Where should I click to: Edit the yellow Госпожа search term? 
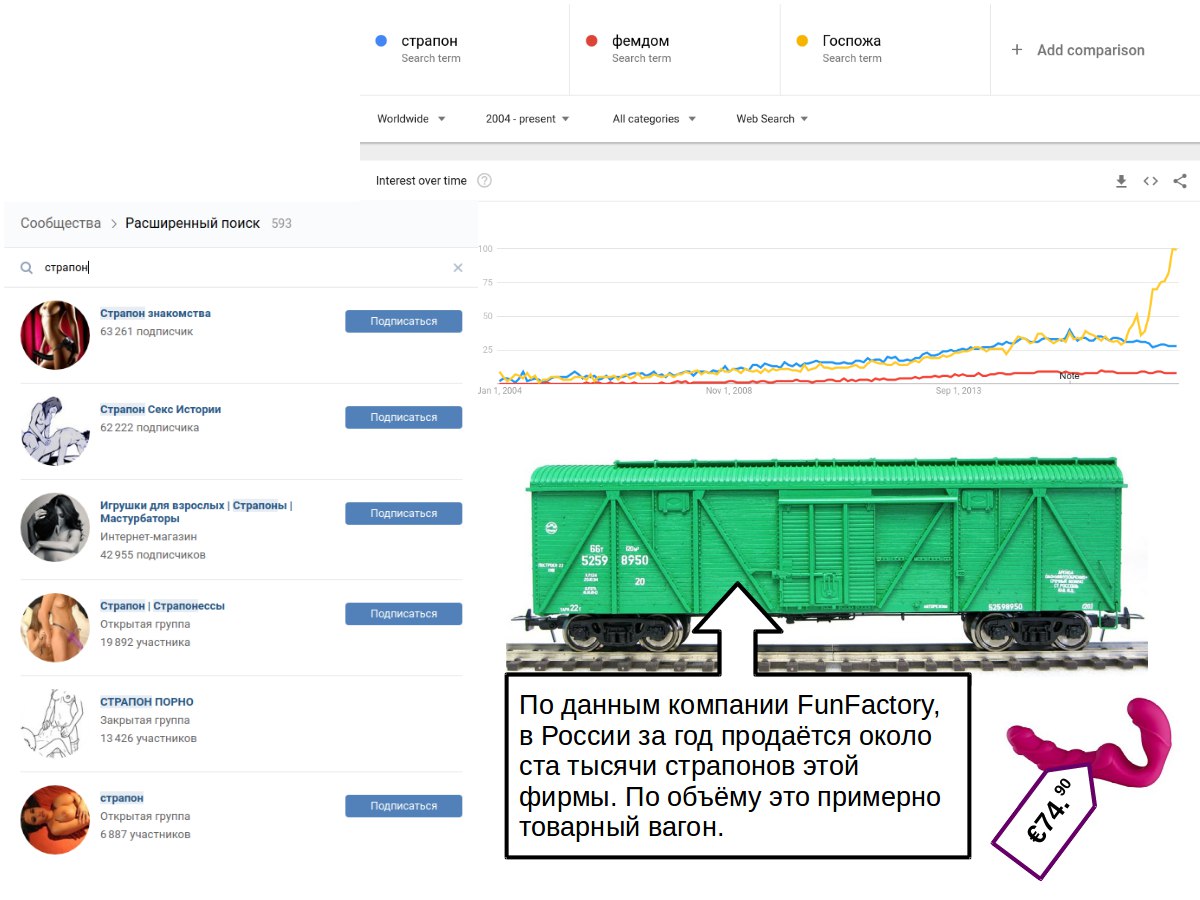click(x=852, y=41)
